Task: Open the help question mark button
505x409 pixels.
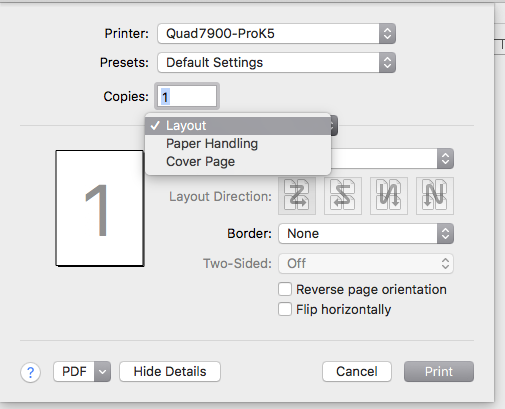Action: tap(31, 372)
